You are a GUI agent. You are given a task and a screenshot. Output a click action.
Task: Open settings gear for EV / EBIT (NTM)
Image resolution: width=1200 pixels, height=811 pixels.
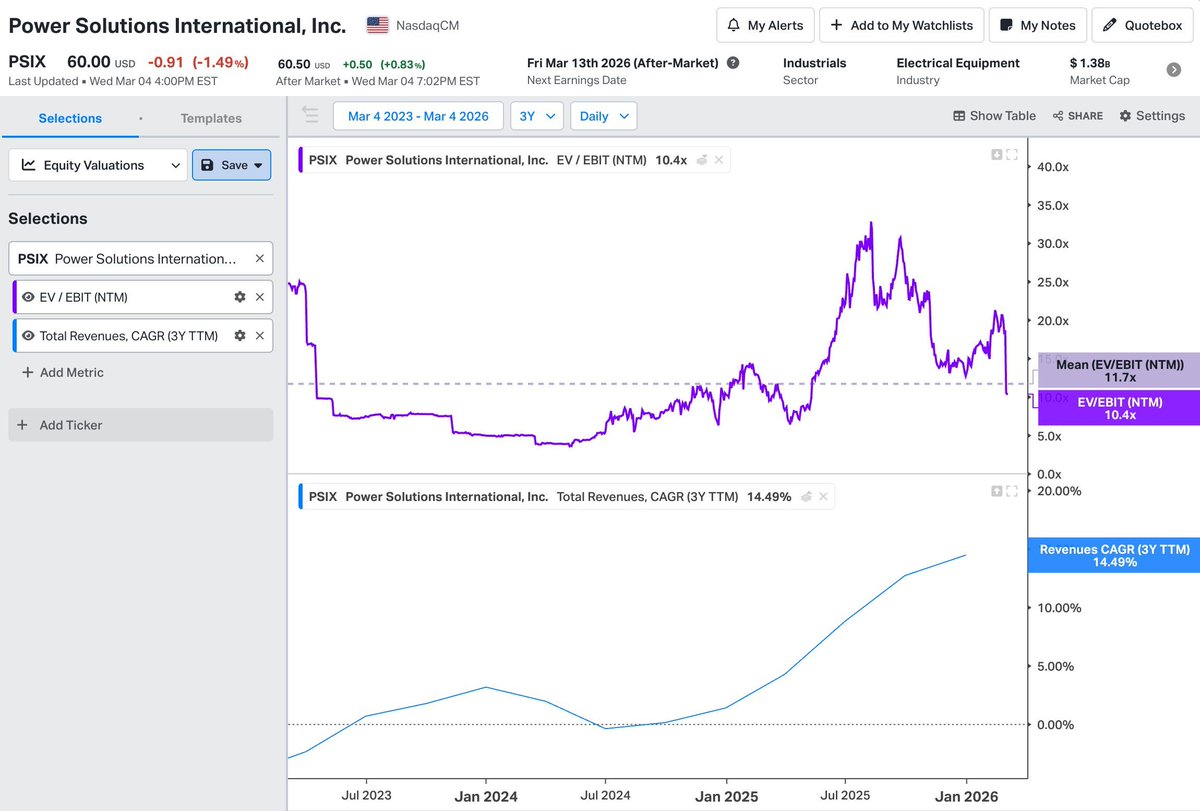click(239, 297)
